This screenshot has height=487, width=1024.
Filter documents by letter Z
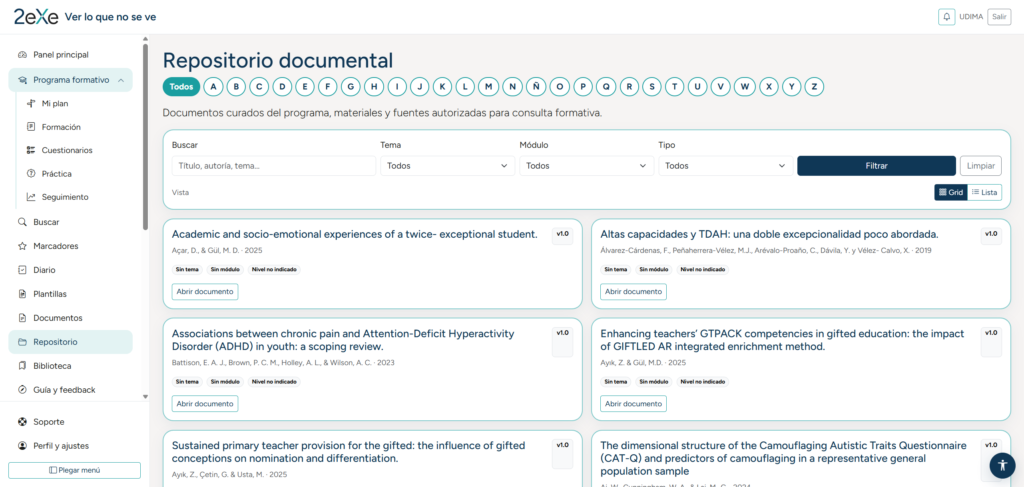pos(814,86)
